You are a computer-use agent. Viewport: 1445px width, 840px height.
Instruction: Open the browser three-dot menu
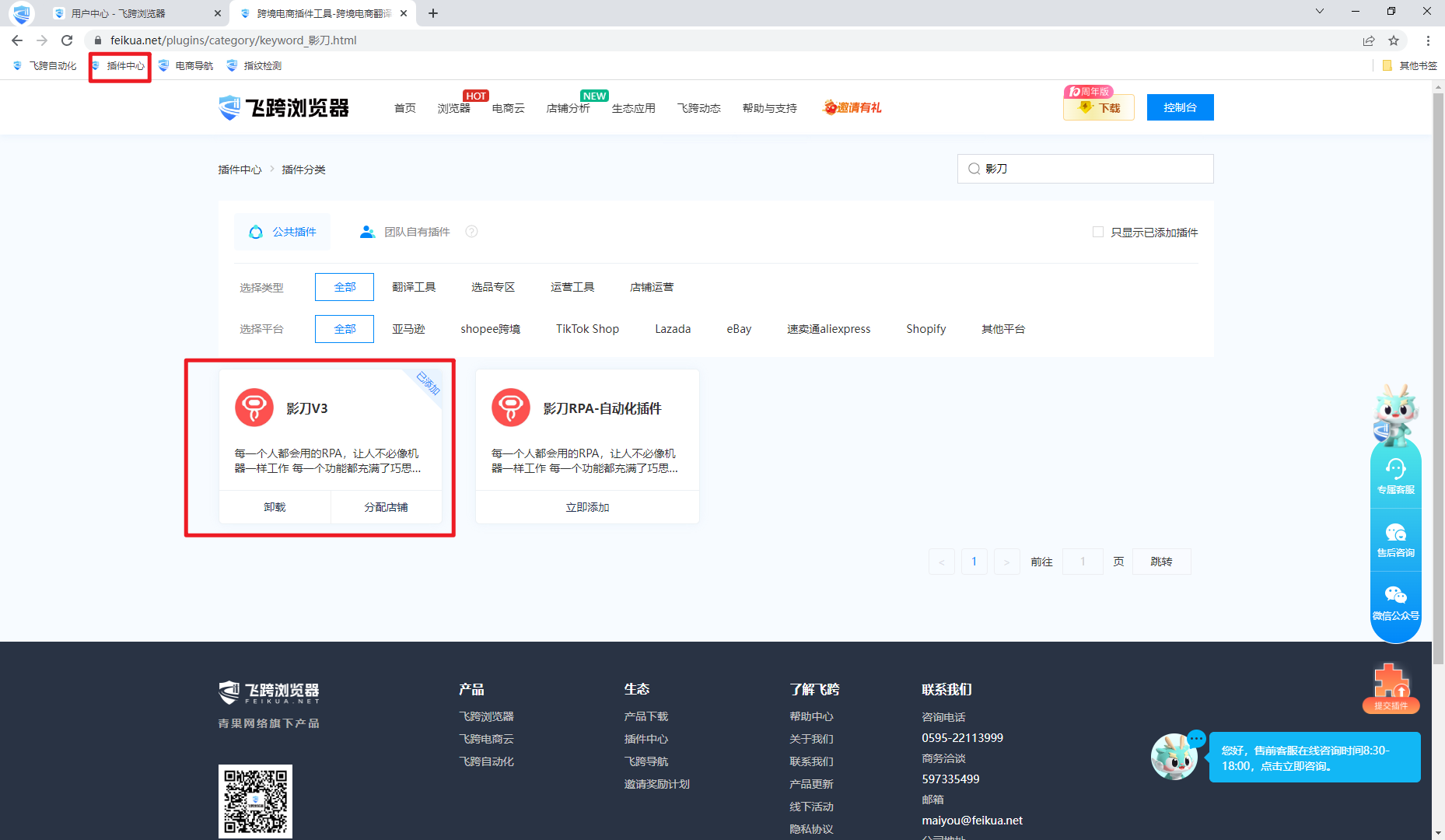coord(1428,40)
